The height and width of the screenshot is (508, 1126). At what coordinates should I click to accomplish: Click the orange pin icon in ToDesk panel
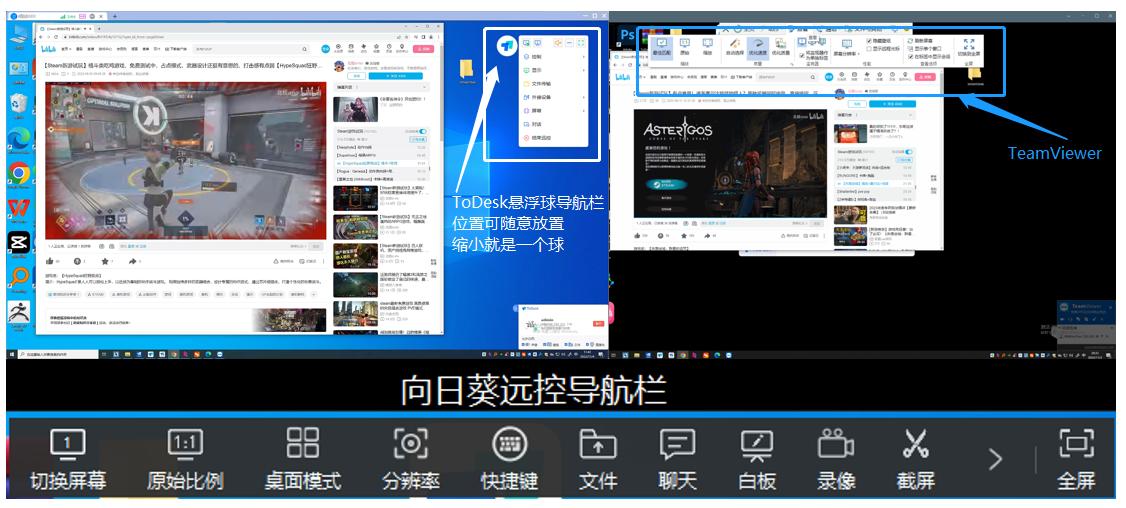558,43
